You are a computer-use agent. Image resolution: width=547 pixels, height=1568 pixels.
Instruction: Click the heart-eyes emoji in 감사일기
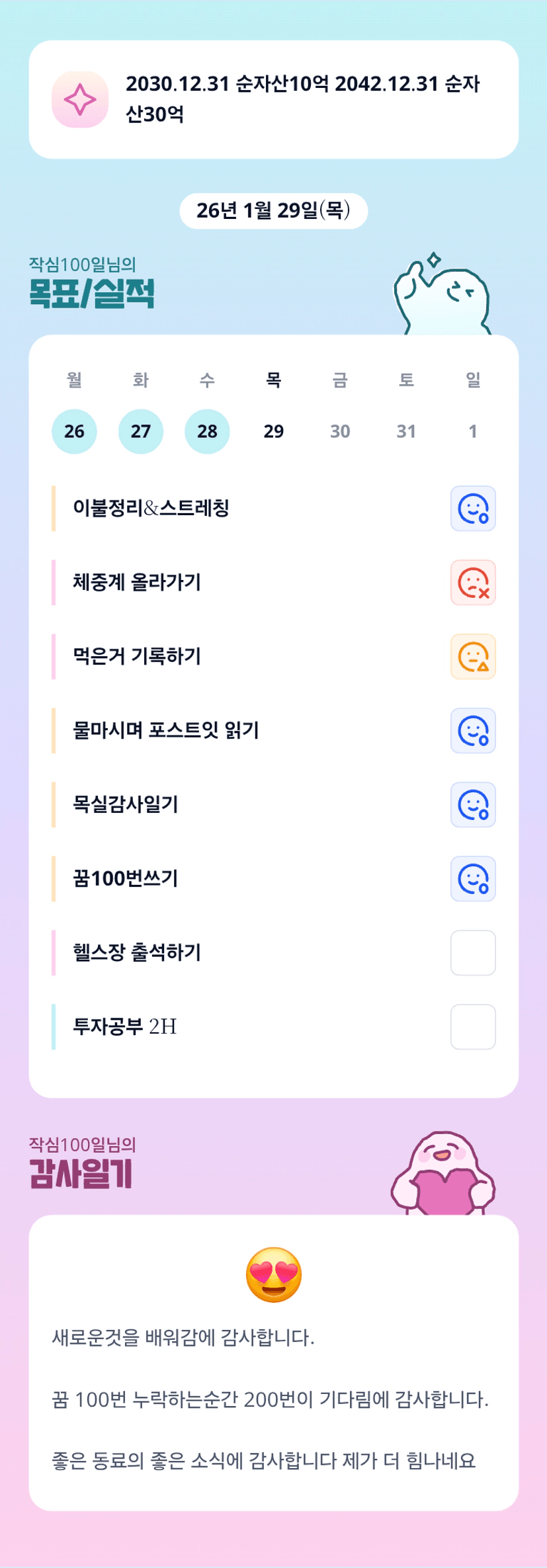[274, 1274]
